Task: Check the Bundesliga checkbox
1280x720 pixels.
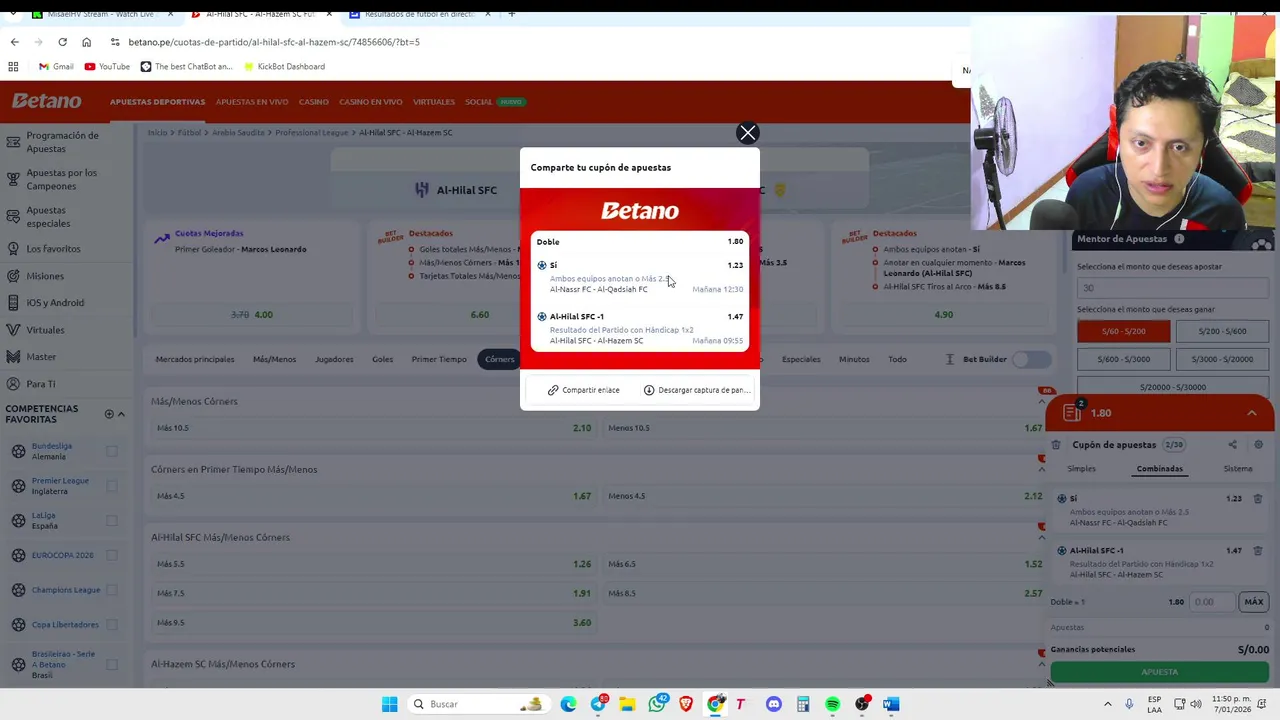Action: 112,451
